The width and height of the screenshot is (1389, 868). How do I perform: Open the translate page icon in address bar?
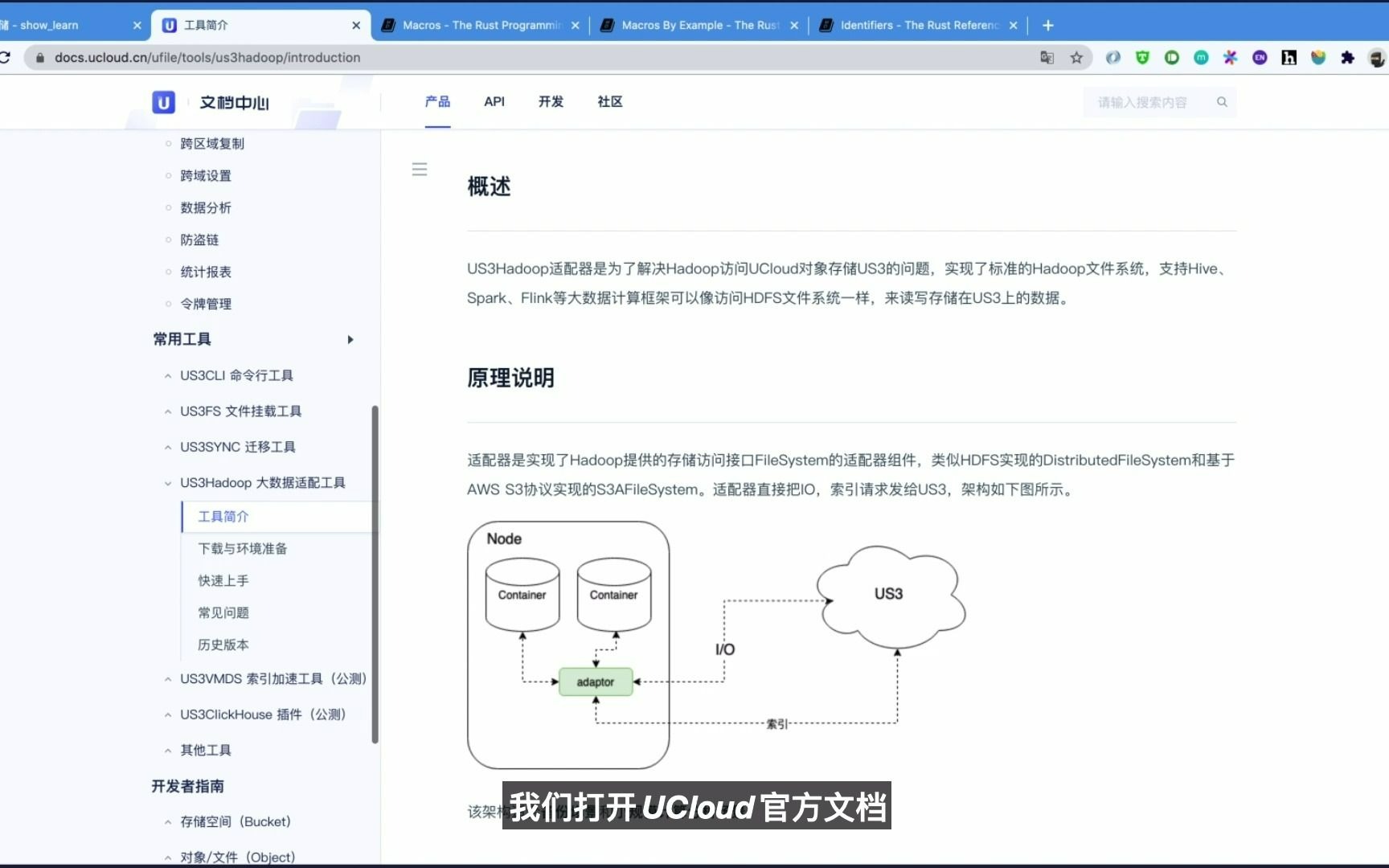(1047, 58)
